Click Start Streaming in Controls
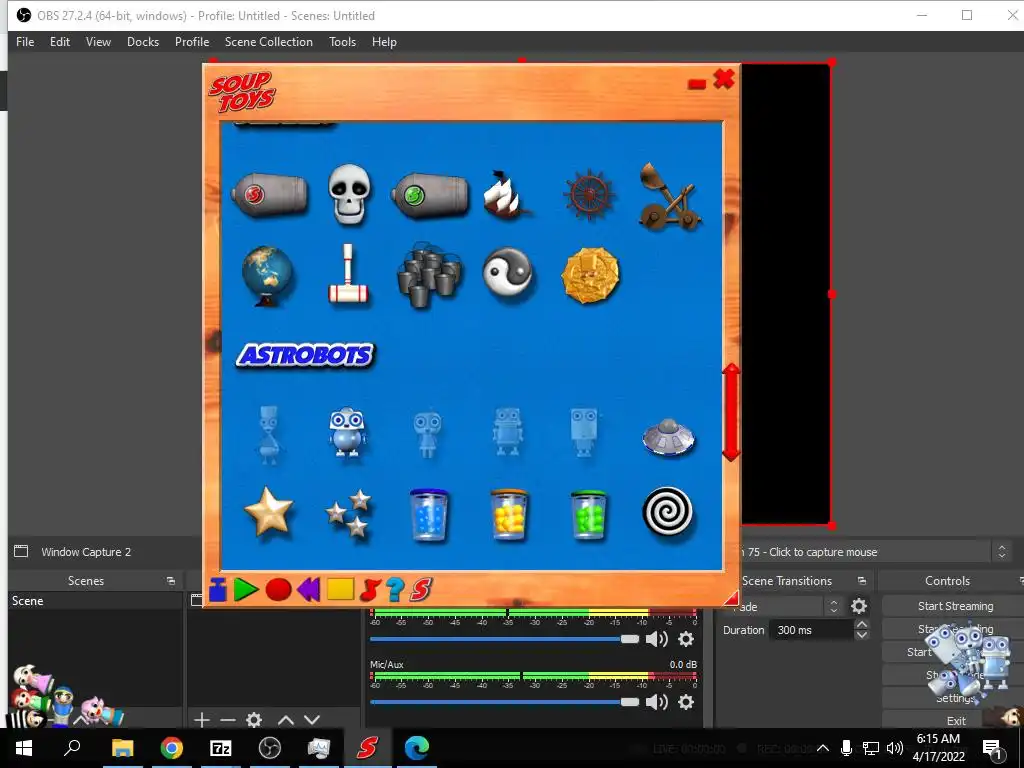1024x768 pixels. (x=955, y=606)
